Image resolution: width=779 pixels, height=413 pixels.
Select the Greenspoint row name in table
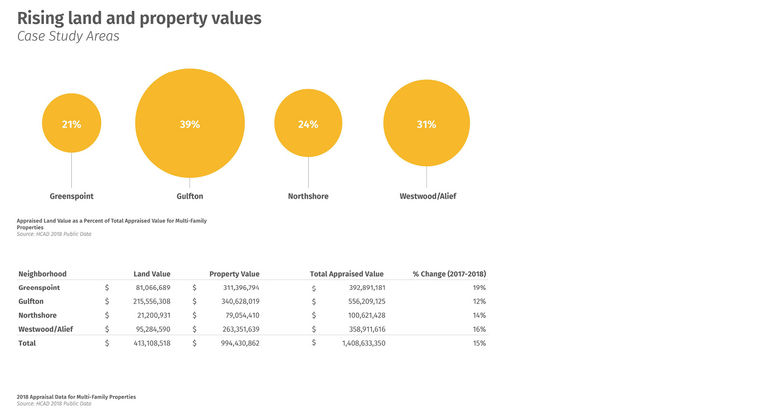(x=37, y=287)
